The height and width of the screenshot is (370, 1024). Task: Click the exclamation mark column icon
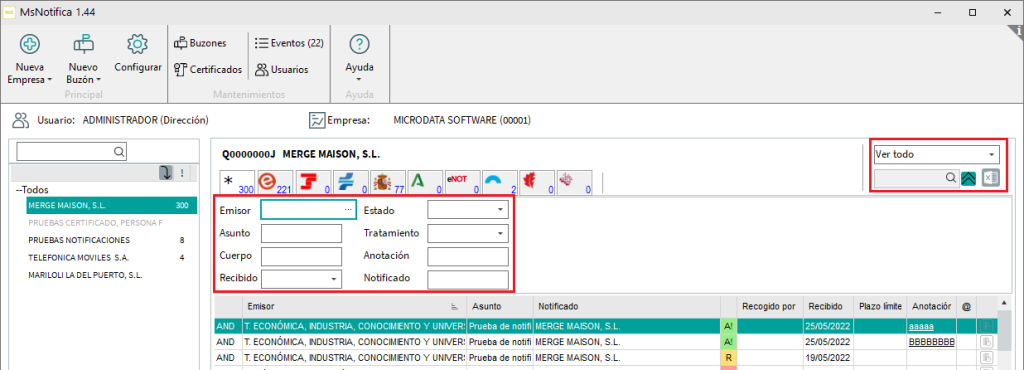point(182,173)
